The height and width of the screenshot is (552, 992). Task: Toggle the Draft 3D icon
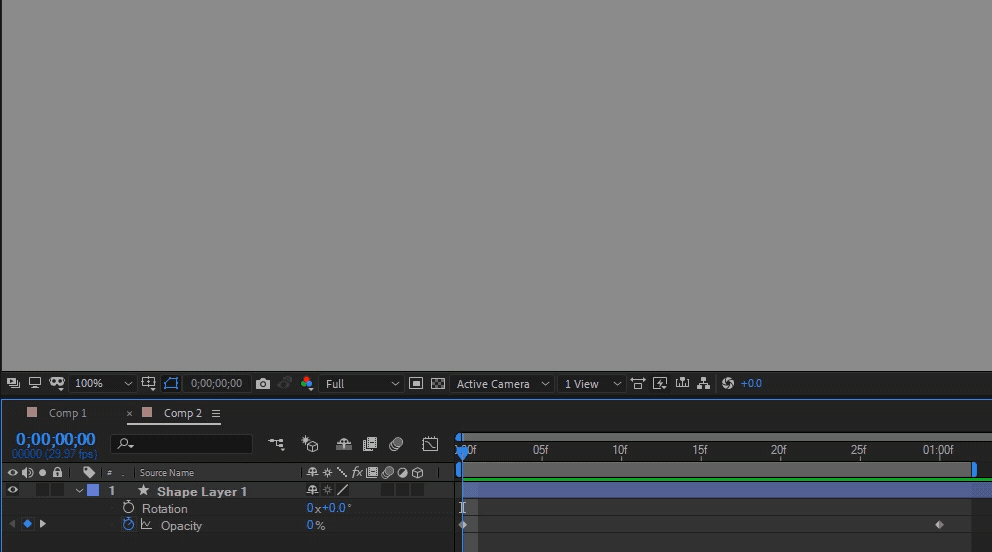coord(309,444)
